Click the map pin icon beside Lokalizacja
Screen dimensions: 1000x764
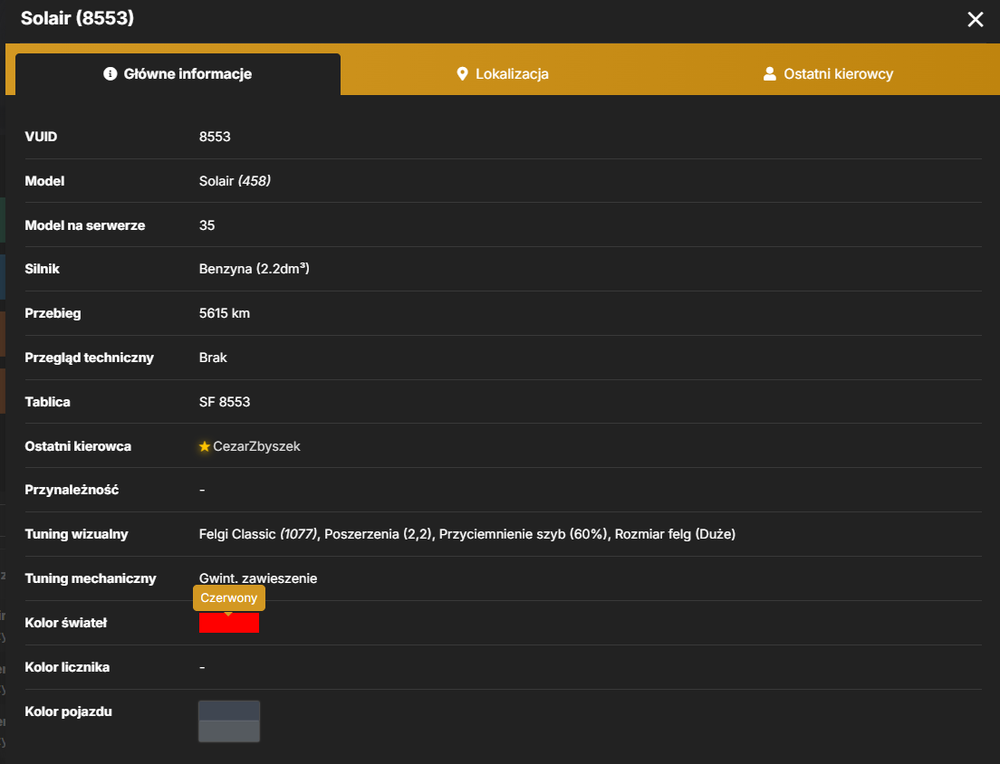click(462, 74)
